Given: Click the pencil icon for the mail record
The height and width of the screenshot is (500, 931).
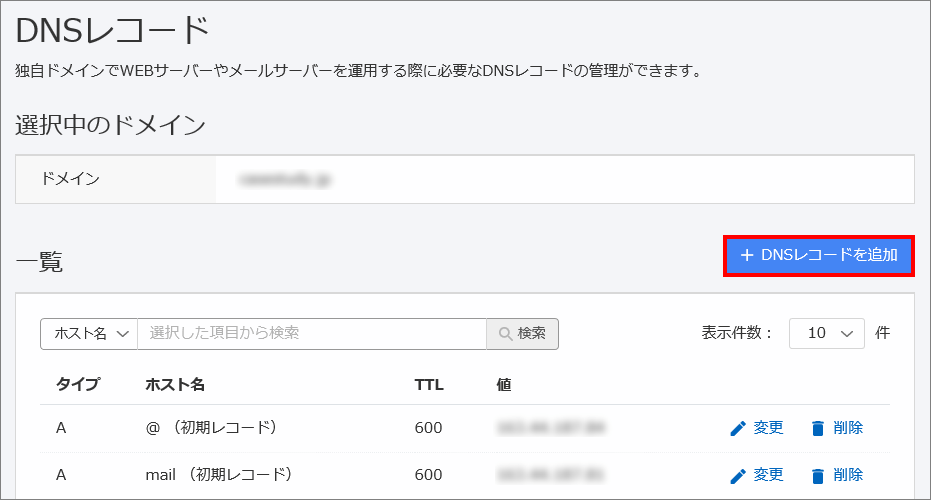Looking at the screenshot, I should tap(738, 476).
